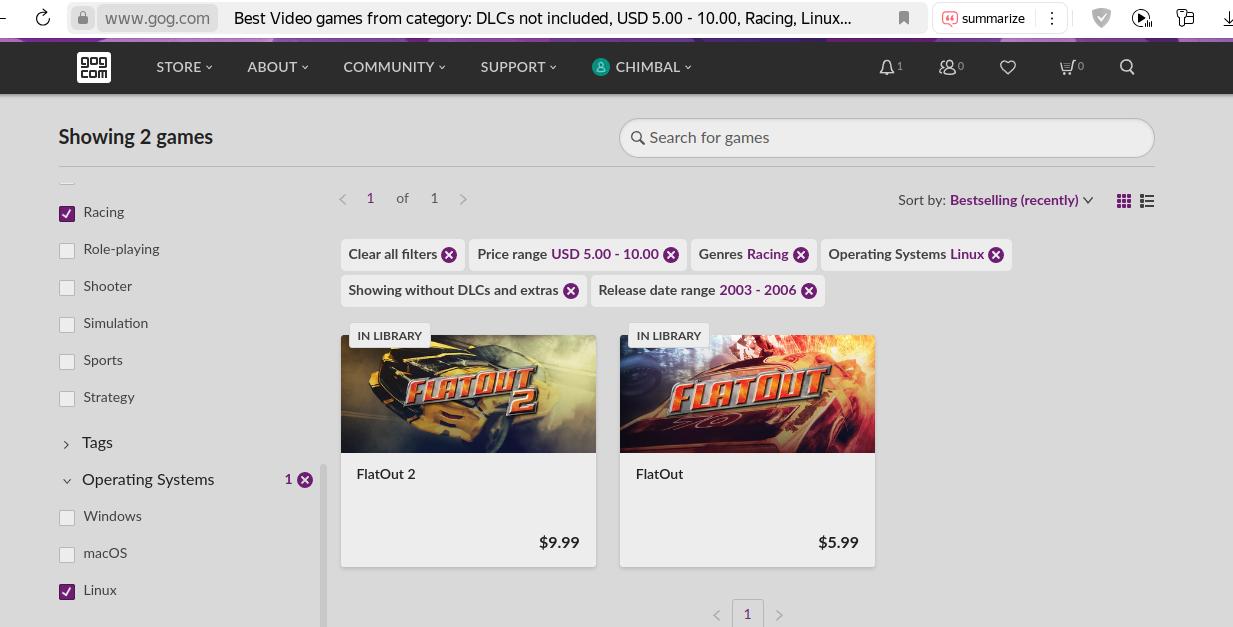1233x627 pixels.
Task: Open the friends icon in header
Action: [x=947, y=67]
